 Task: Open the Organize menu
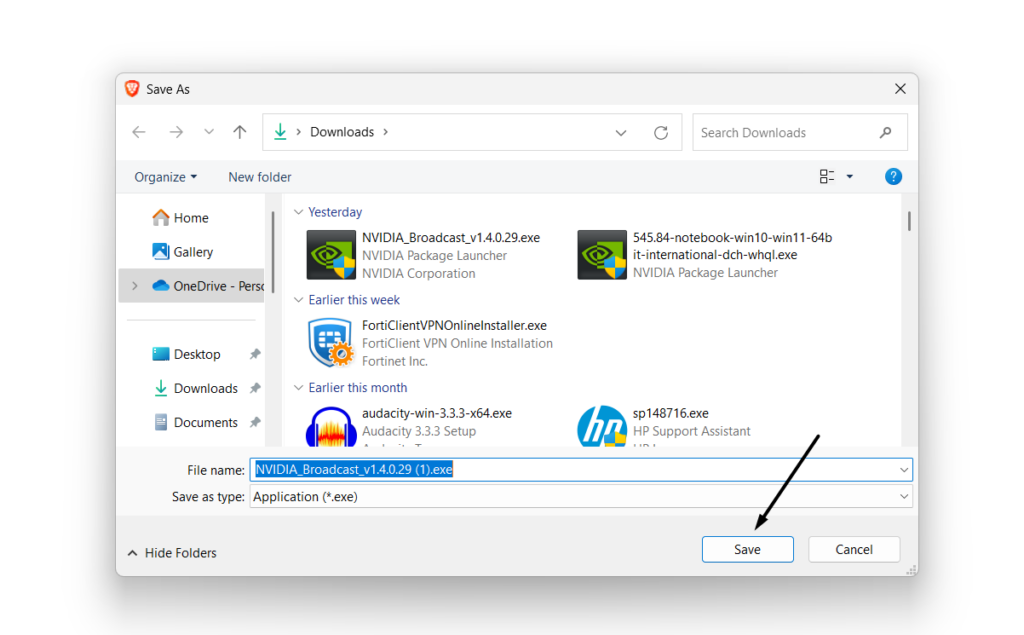pos(165,177)
